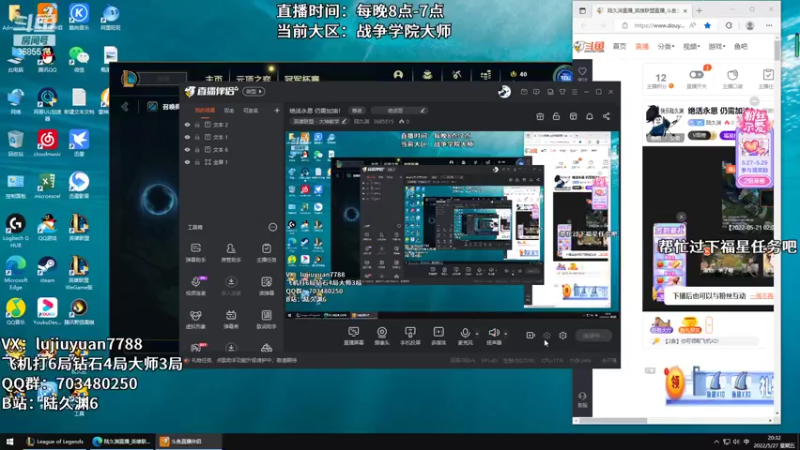Add a 手机投屏 phone casting source
The width and height of the screenshot is (800, 450).
pos(410,336)
